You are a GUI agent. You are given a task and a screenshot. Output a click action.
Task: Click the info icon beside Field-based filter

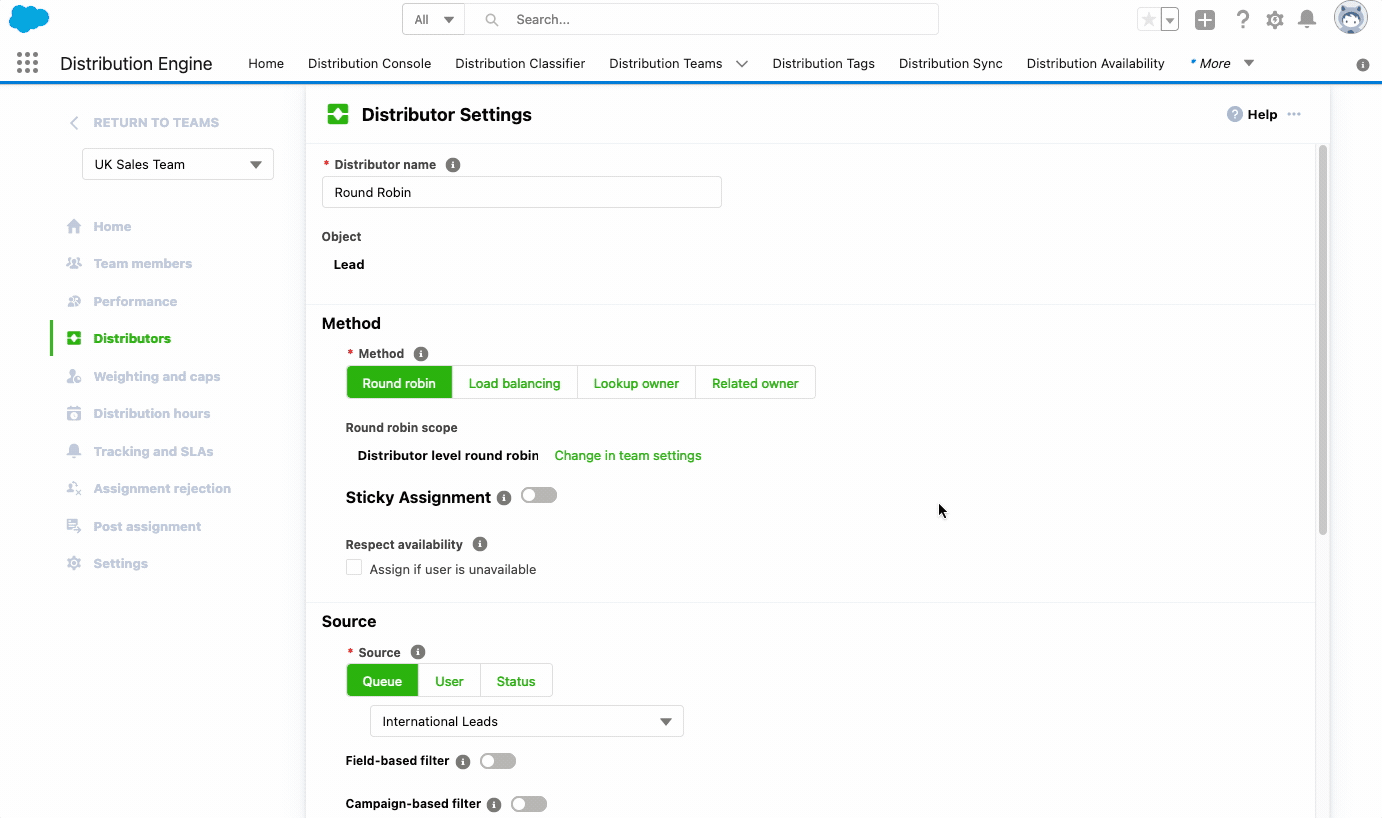463,762
